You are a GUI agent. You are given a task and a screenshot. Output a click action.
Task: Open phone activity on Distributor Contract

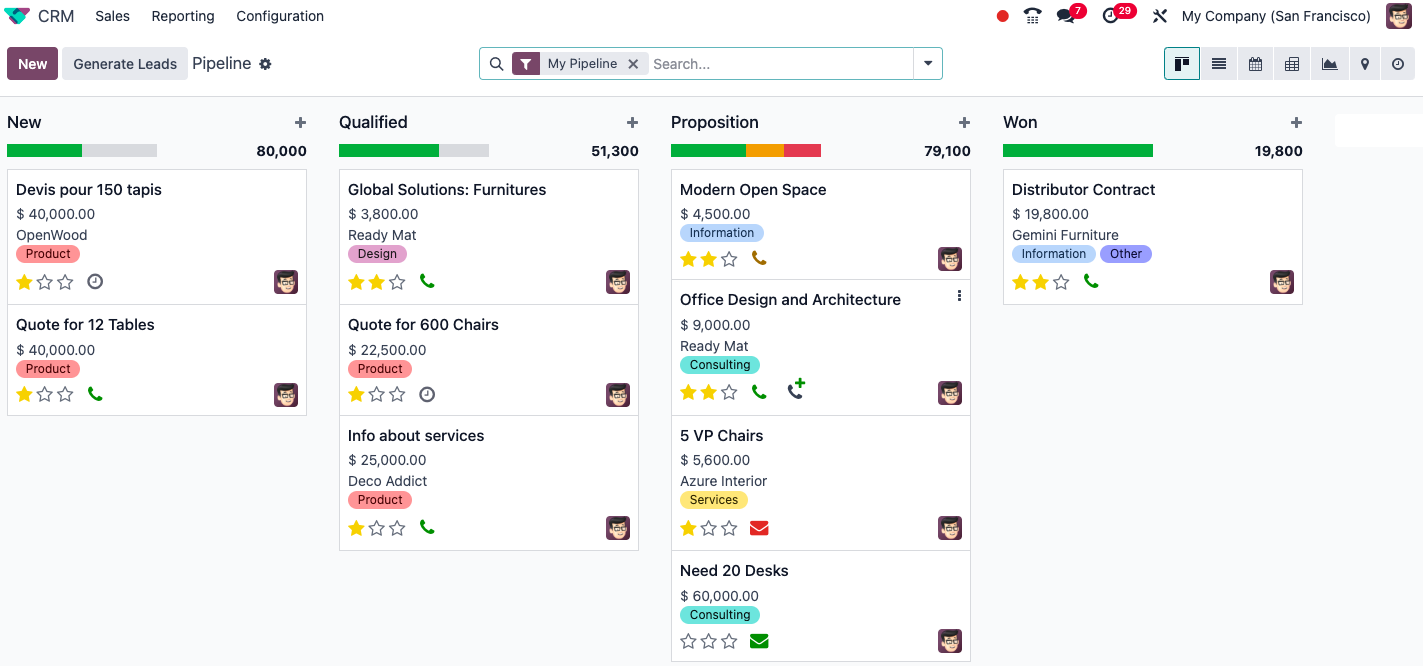(x=1091, y=282)
